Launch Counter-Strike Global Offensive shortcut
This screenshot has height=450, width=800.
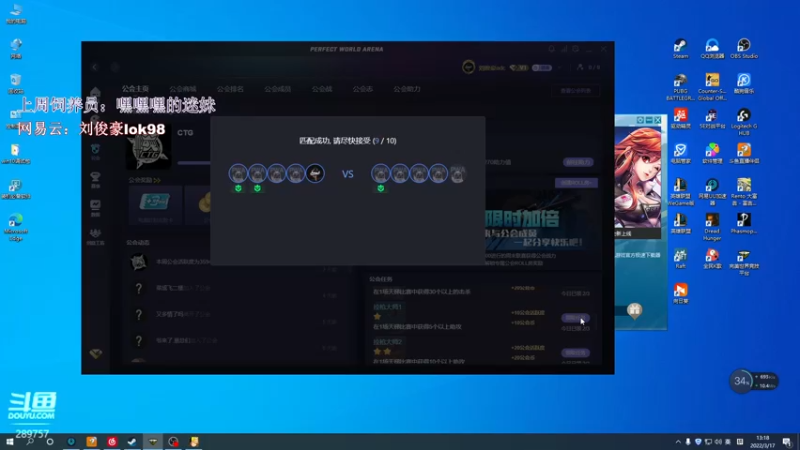(x=712, y=87)
